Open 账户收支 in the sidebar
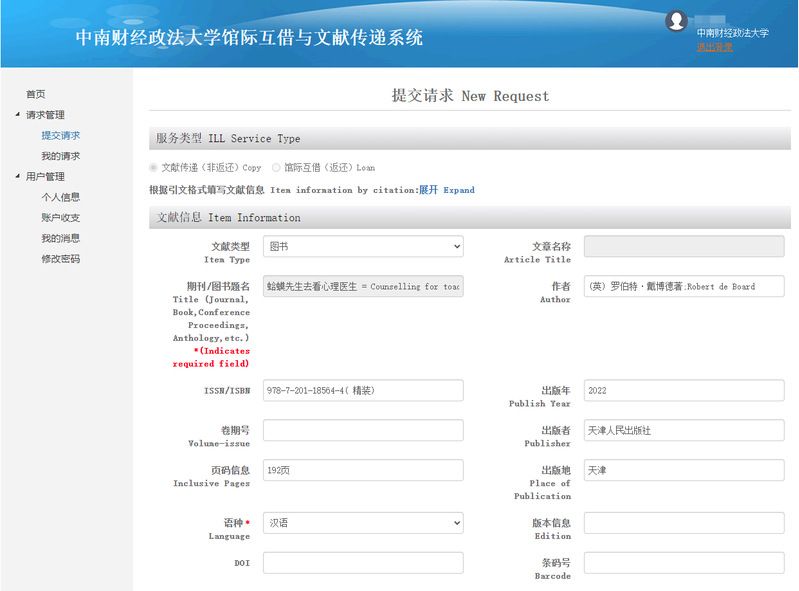Screen dimensions: 799x591 coord(60,218)
